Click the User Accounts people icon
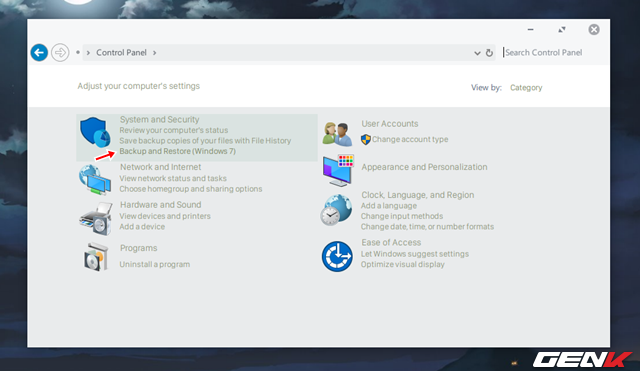 tap(337, 134)
